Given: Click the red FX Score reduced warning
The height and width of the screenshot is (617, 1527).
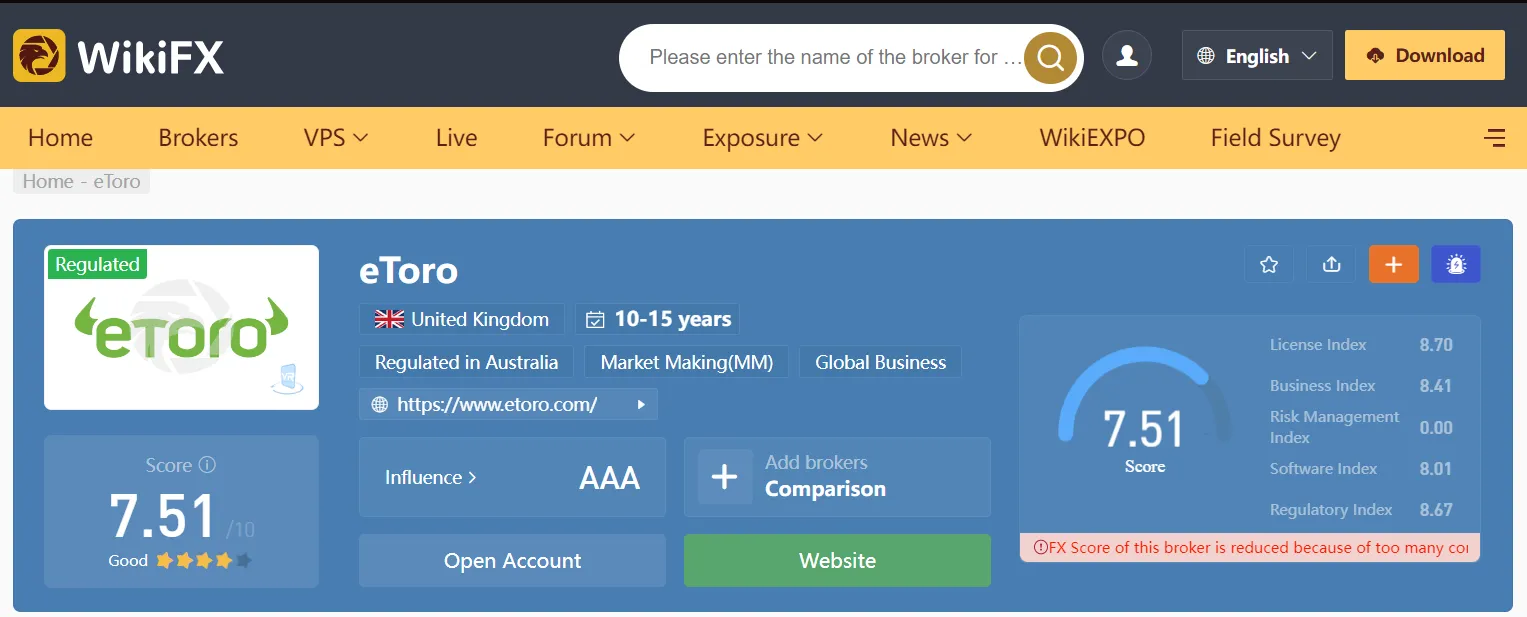Looking at the screenshot, I should tap(1250, 547).
